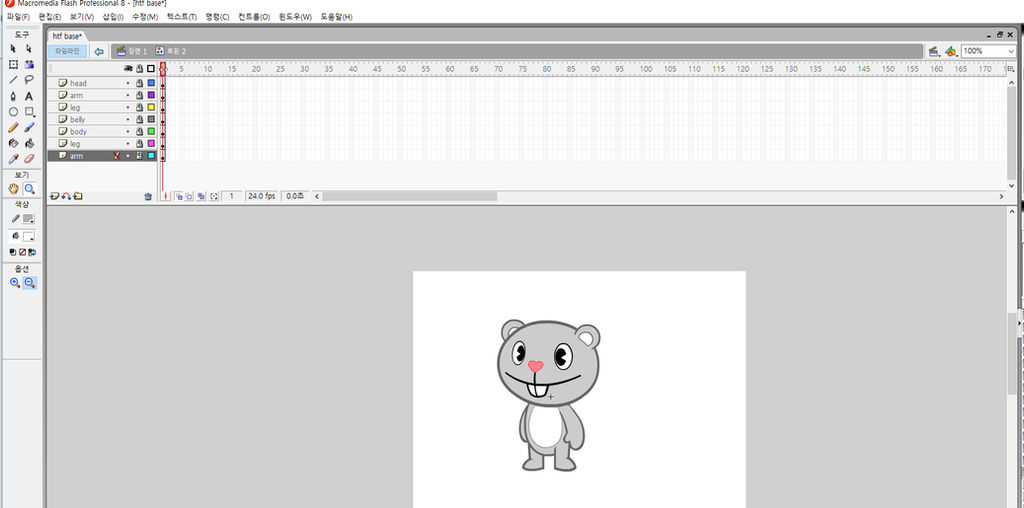1024x508 pixels.
Task: Toggle the 타임라인 timeline button
Action: 67,51
